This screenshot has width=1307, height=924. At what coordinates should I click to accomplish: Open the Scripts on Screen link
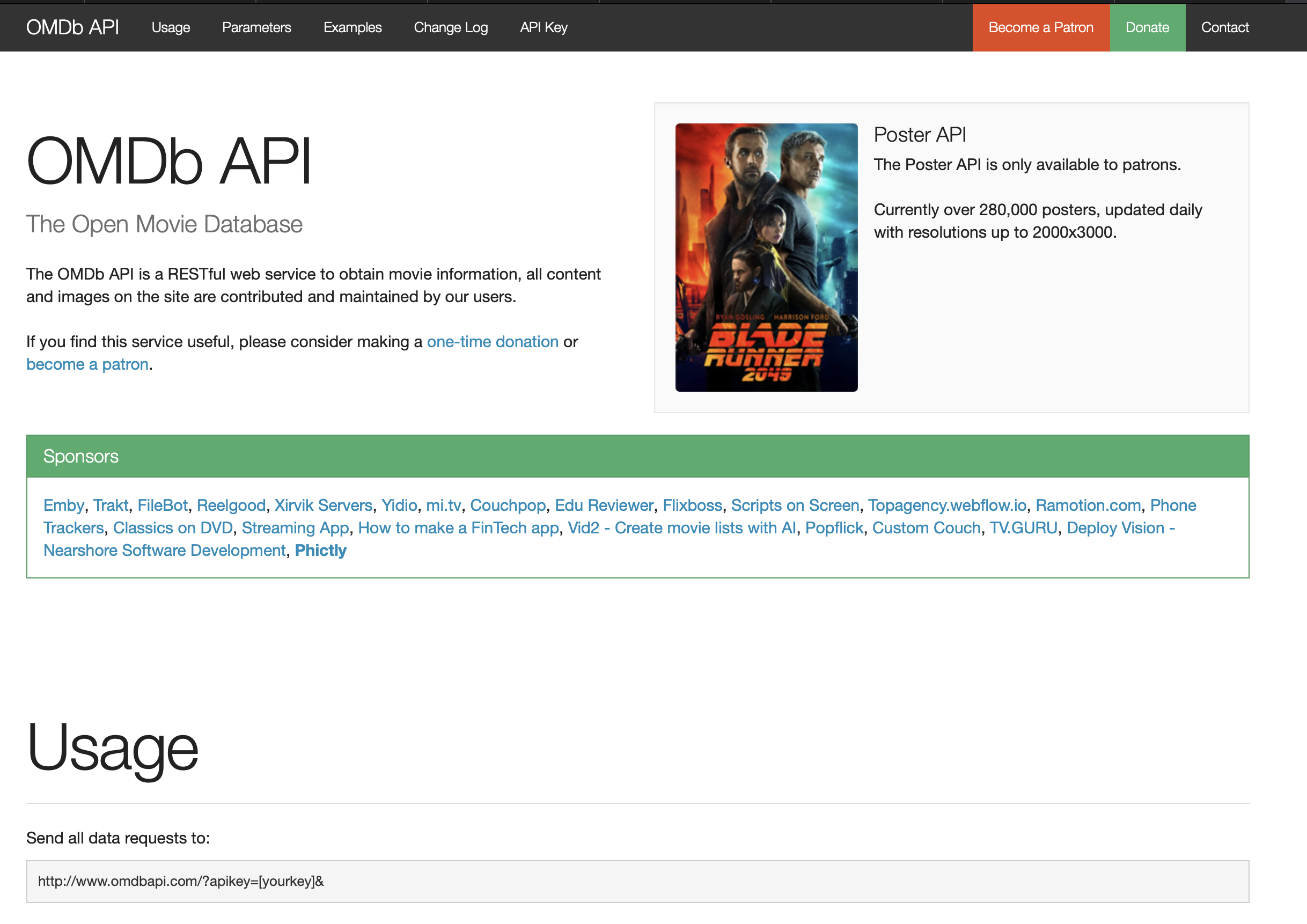[795, 505]
